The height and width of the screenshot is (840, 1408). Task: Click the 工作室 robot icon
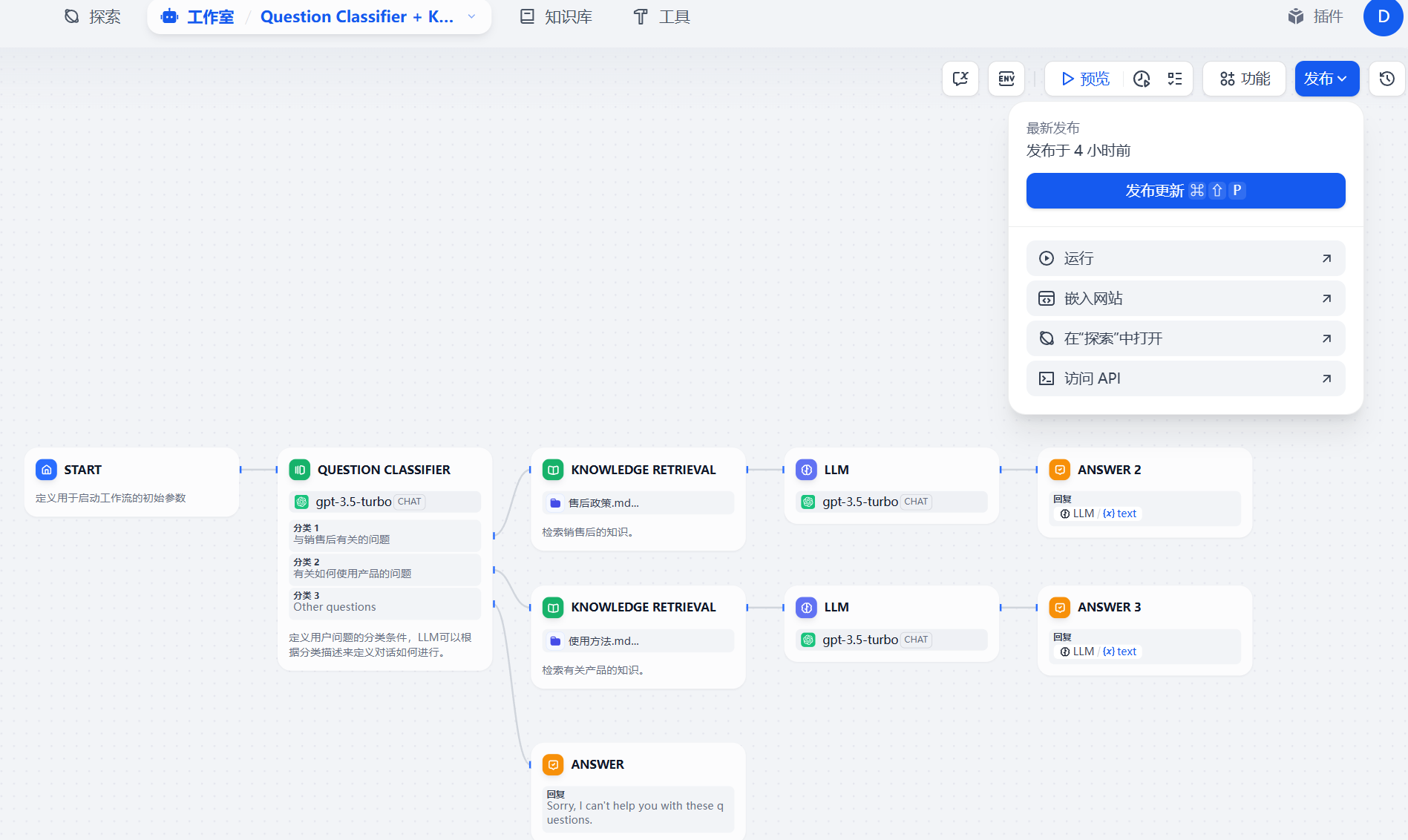point(169,16)
